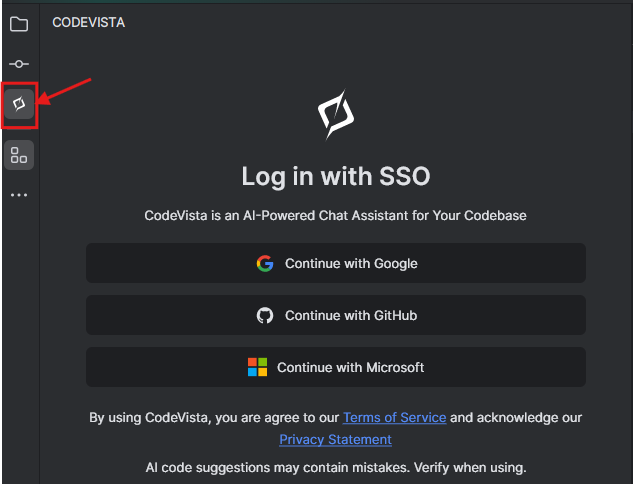
Task: Click Continue with GitHub button
Action: [x=336, y=315]
